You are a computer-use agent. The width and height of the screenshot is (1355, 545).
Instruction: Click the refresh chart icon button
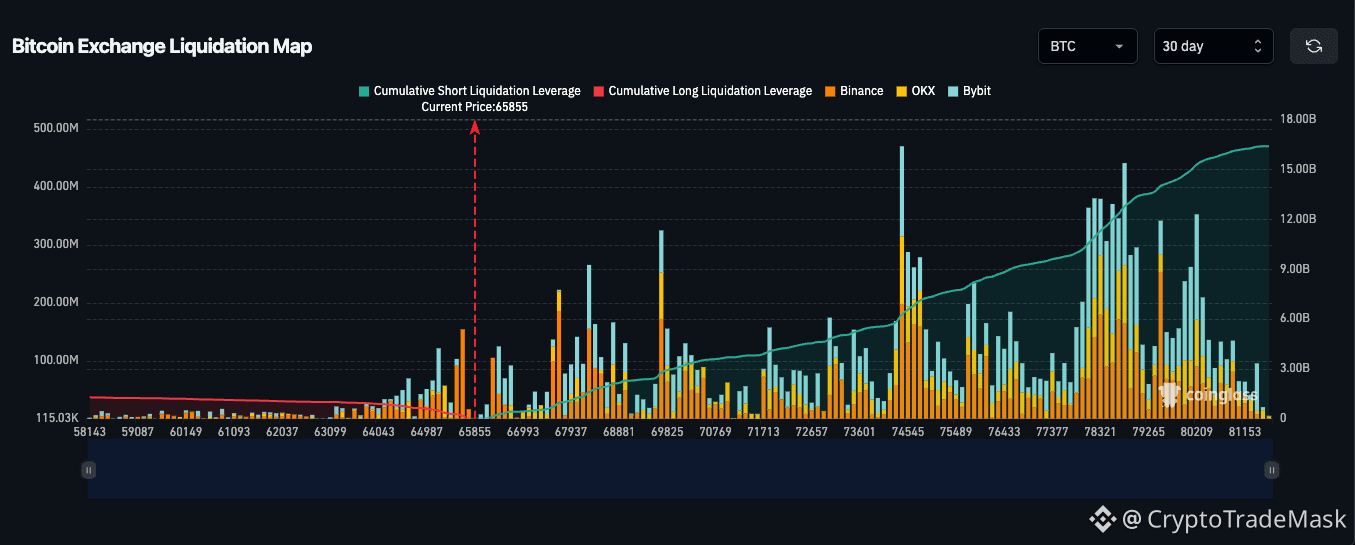[x=1313, y=46]
